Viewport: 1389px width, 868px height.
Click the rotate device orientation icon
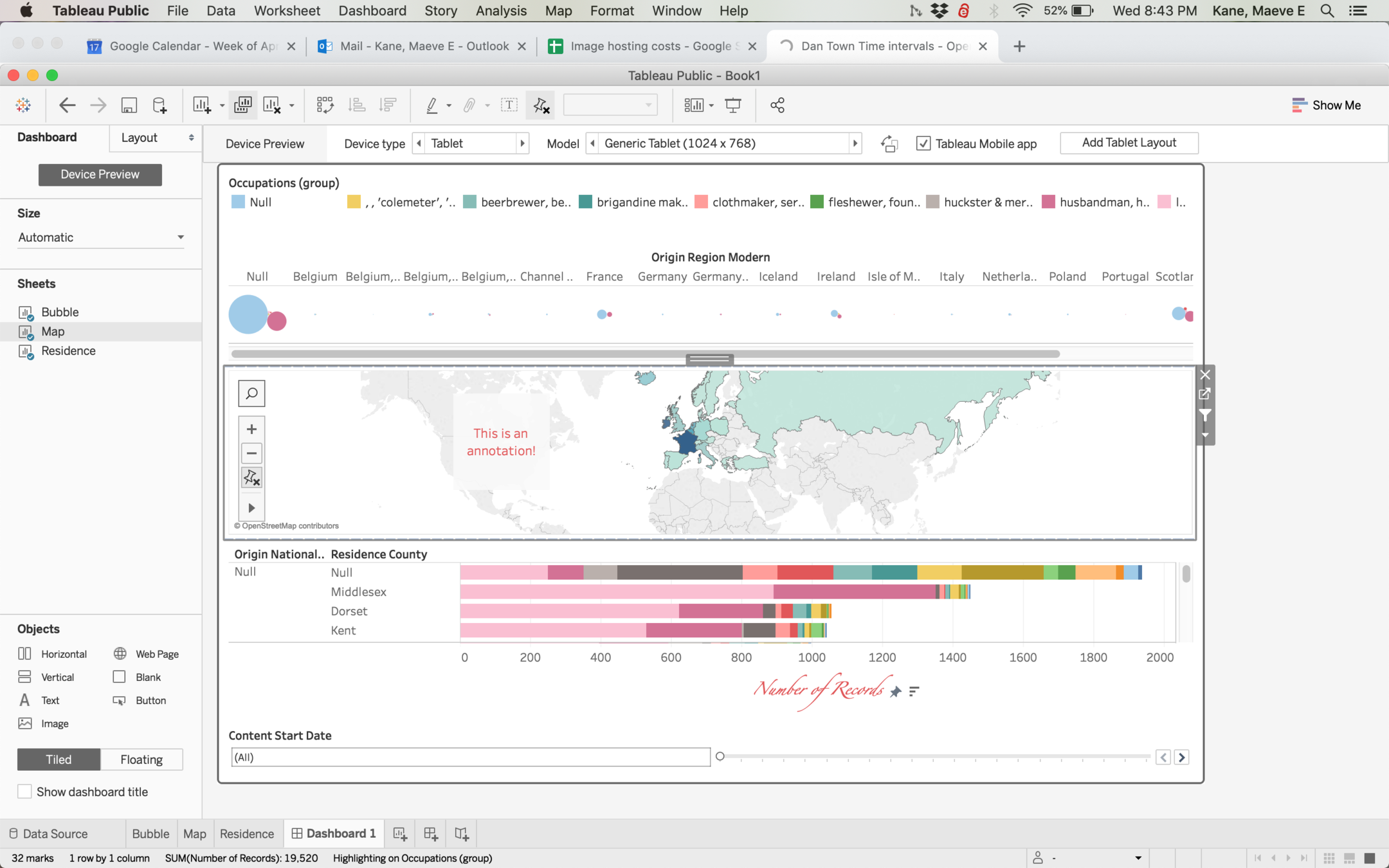tap(889, 143)
